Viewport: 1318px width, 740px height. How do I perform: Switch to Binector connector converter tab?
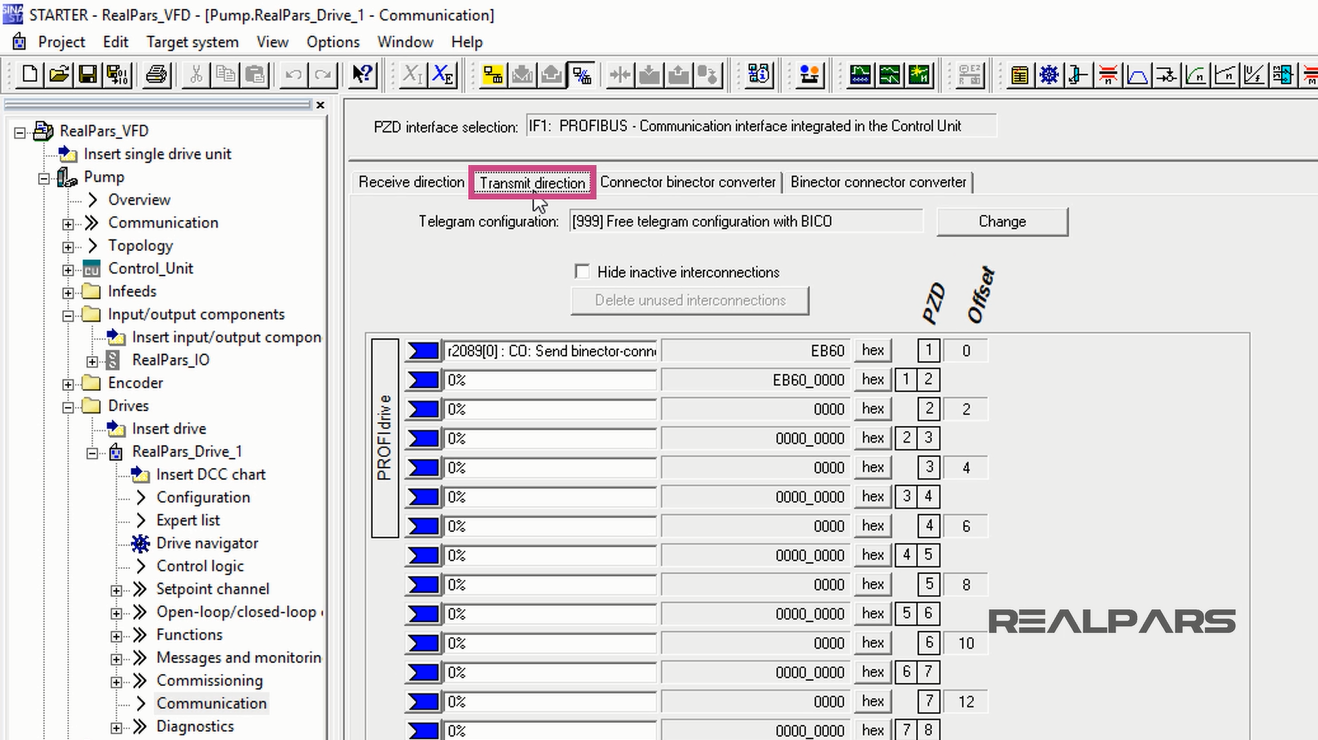[878, 182]
